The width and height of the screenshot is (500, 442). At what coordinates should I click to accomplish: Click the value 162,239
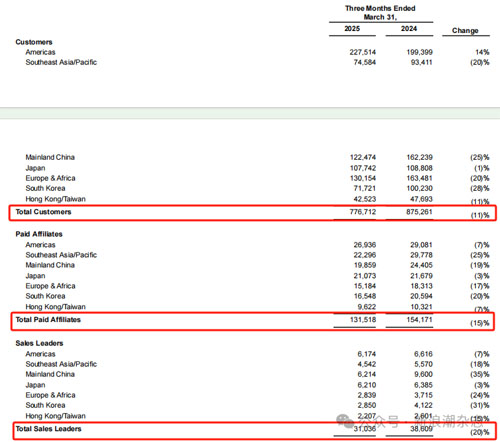419,157
